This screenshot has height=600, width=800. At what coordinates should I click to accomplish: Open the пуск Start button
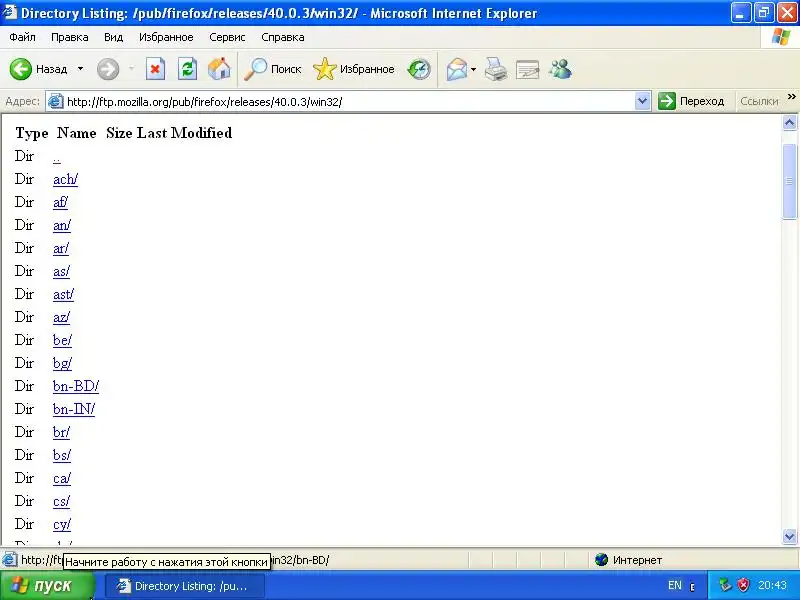tap(47, 585)
